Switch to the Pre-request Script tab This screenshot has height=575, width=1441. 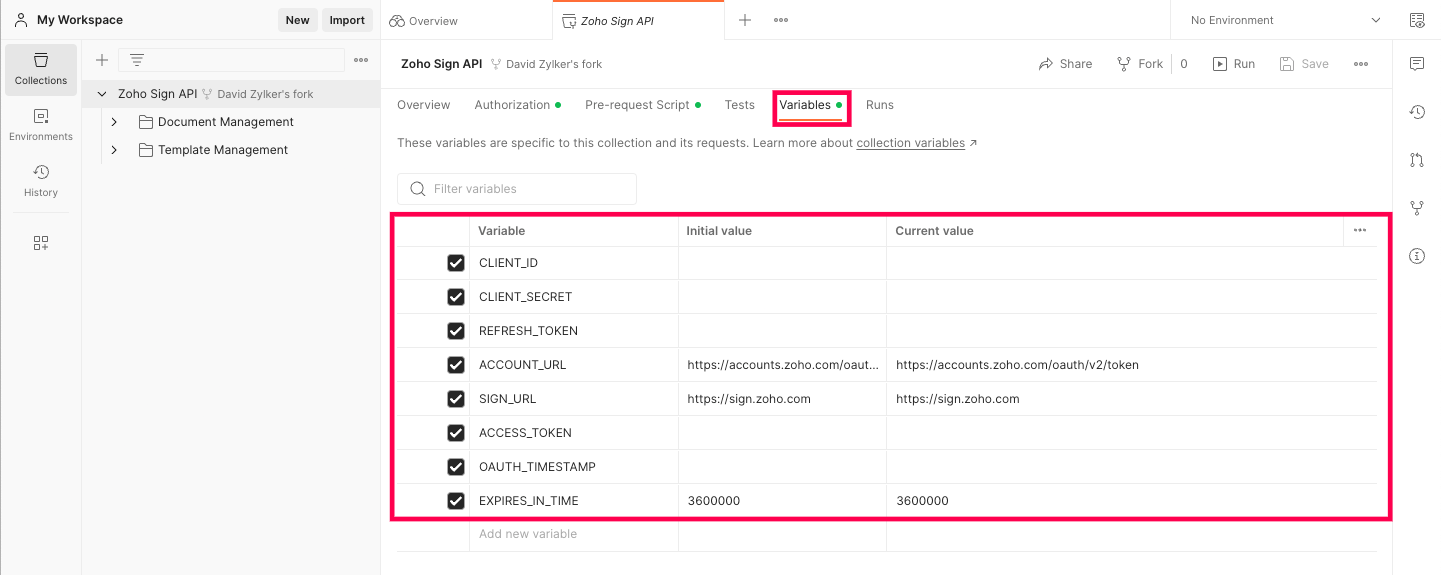[637, 105]
